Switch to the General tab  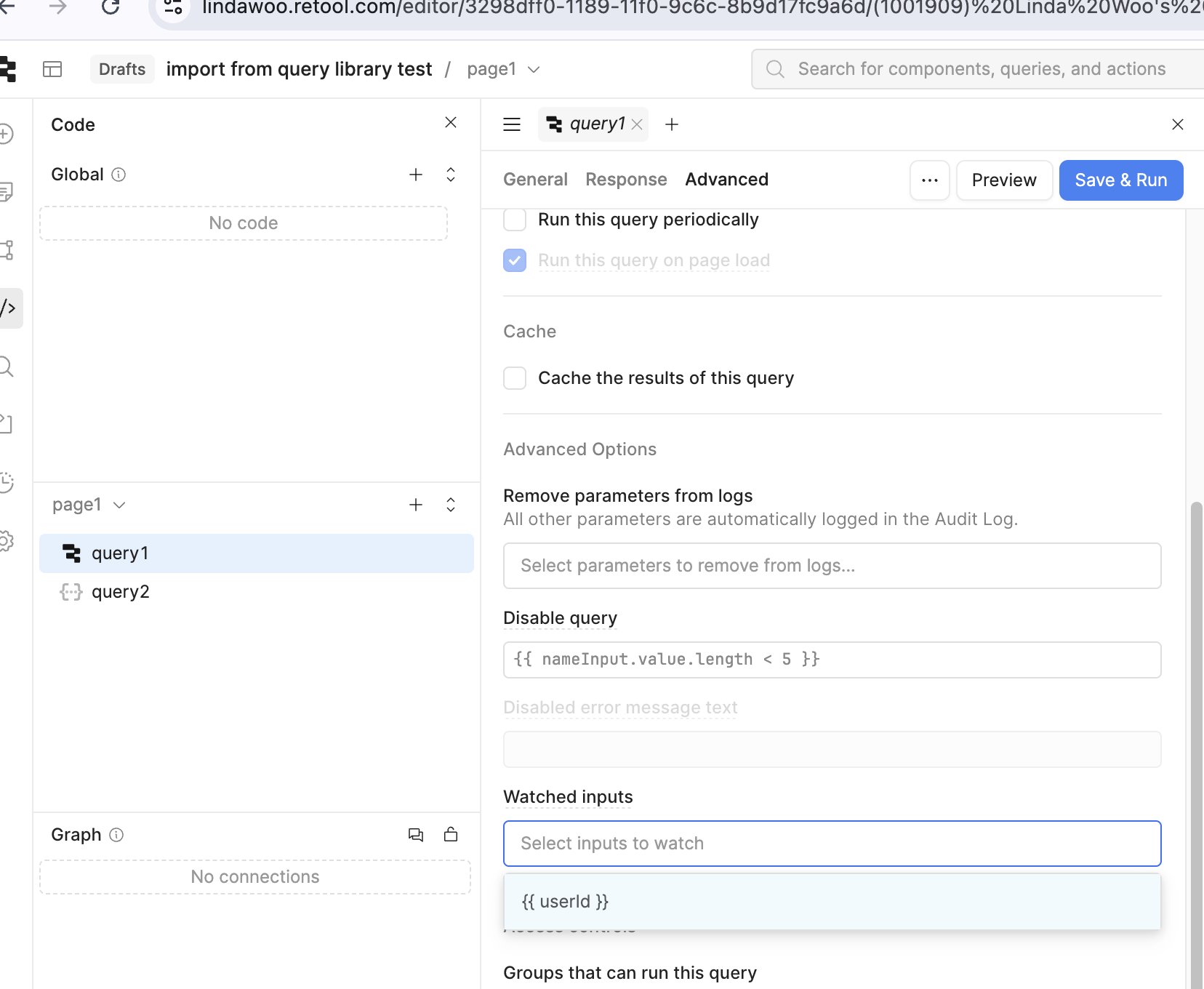(x=535, y=180)
